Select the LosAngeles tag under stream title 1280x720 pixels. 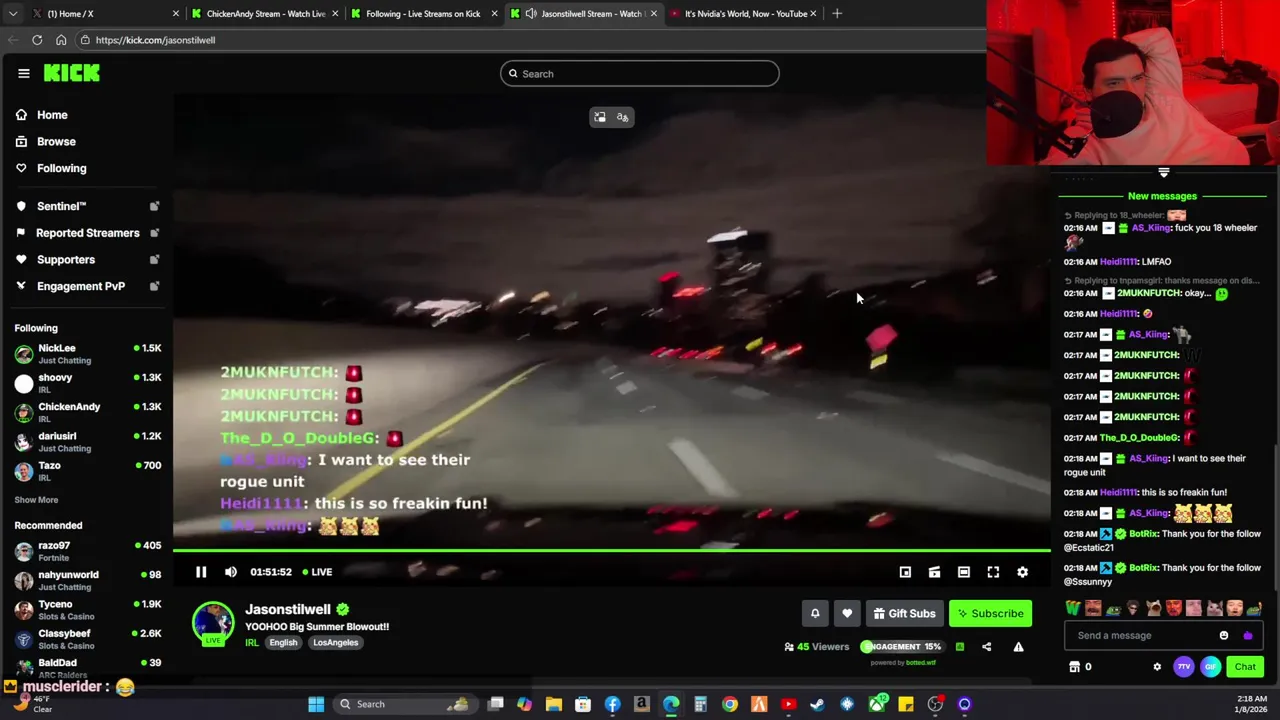click(335, 643)
